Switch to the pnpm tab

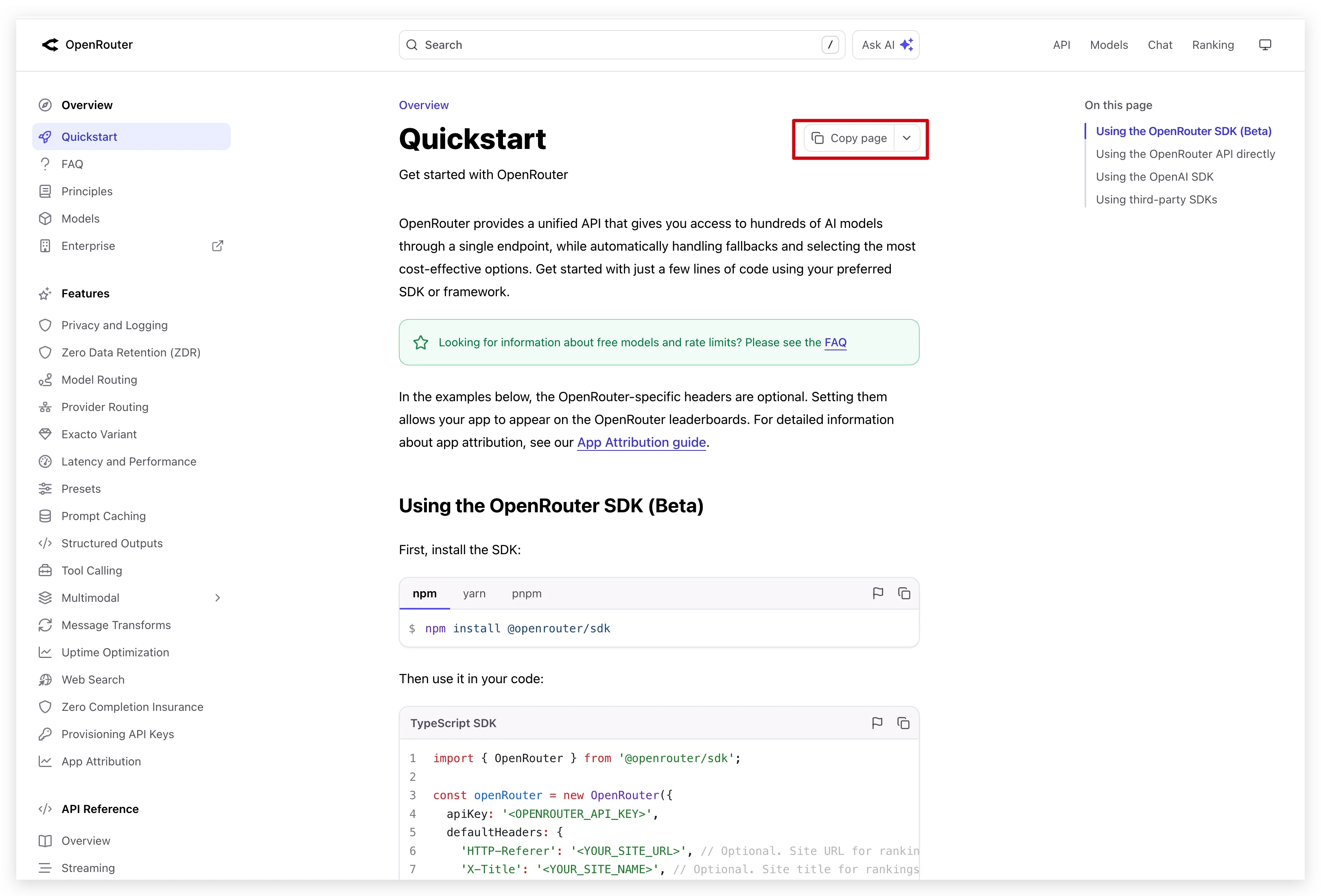click(526, 594)
